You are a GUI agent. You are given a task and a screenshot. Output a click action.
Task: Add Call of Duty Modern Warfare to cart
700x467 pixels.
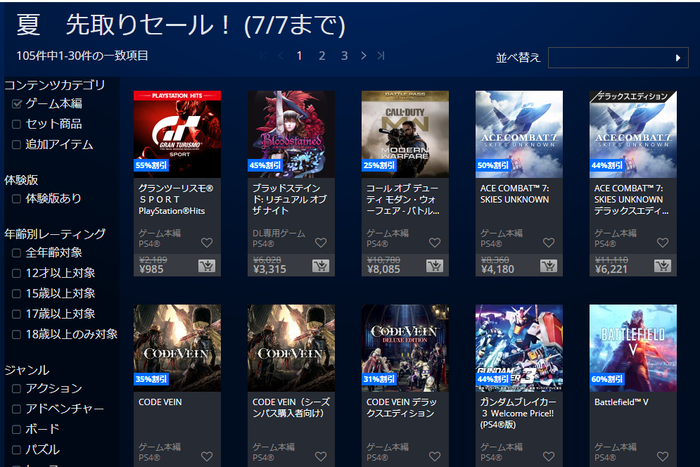click(x=434, y=266)
